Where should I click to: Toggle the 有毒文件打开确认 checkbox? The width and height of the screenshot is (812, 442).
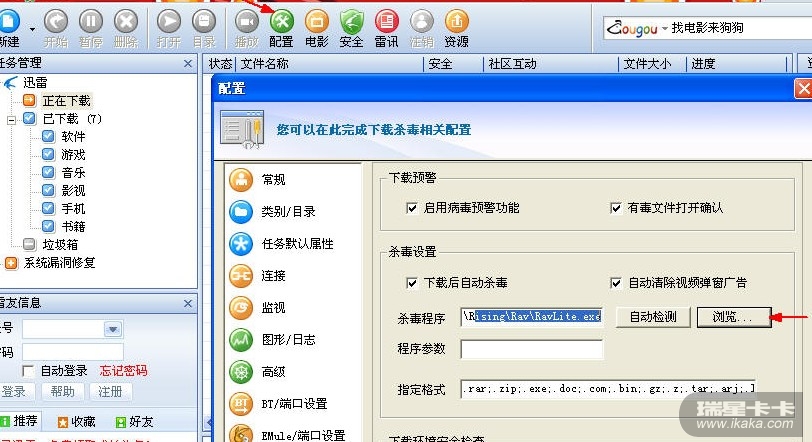pos(616,208)
